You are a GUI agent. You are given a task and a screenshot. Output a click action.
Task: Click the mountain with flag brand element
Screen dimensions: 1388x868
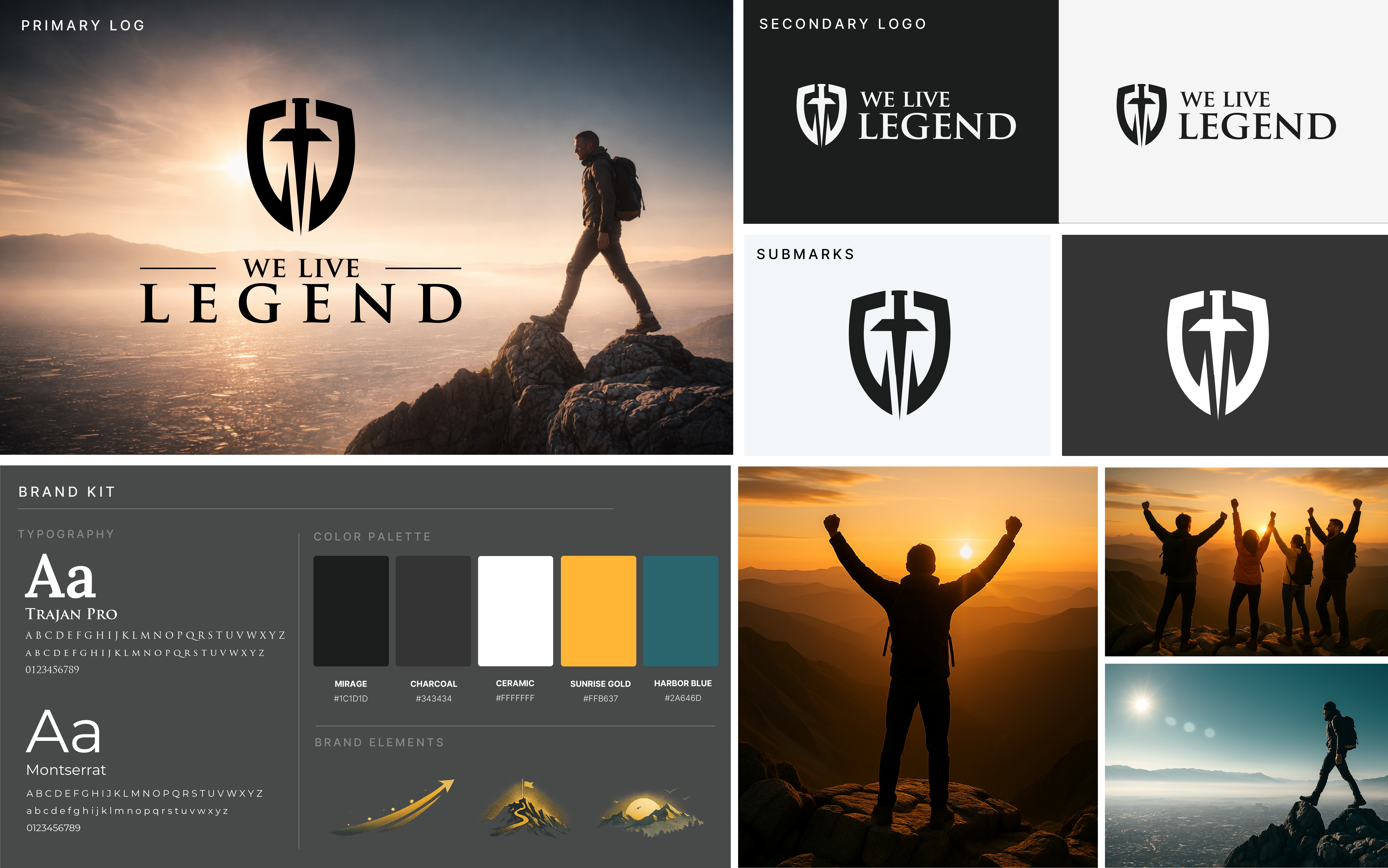pyautogui.click(x=524, y=808)
